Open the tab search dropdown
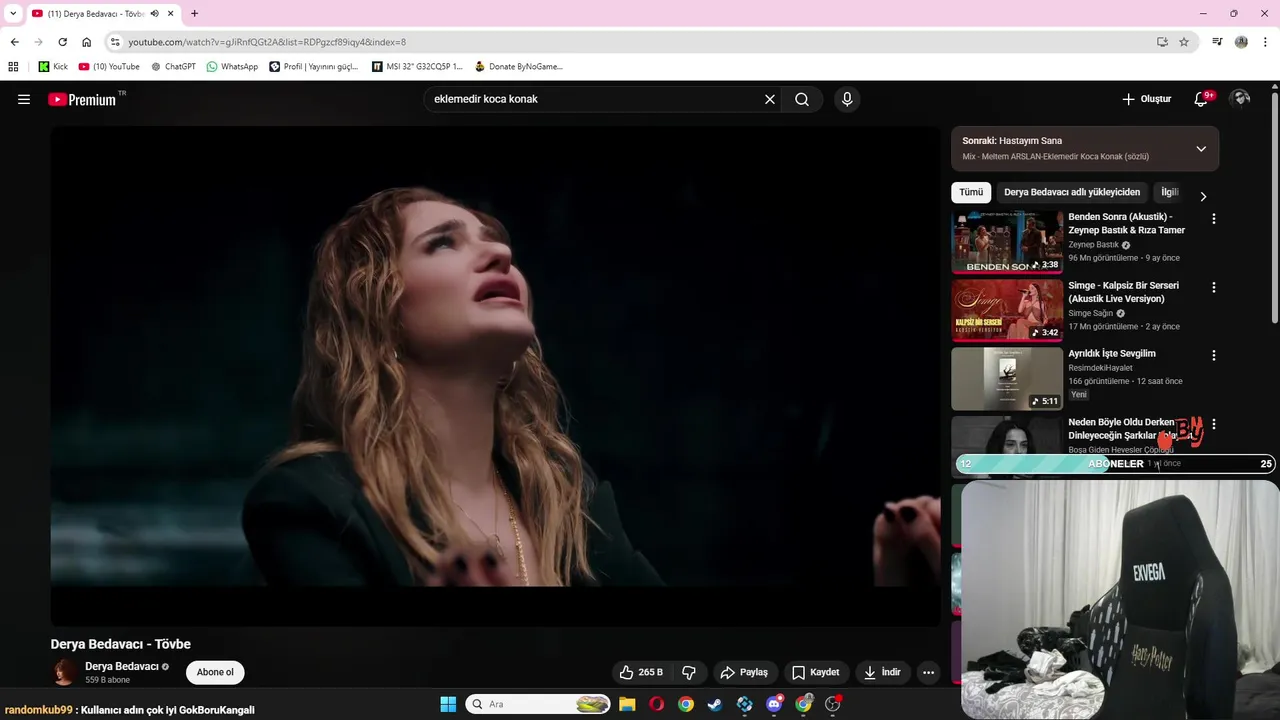Screen dimensions: 1280x720 (x=13, y=14)
